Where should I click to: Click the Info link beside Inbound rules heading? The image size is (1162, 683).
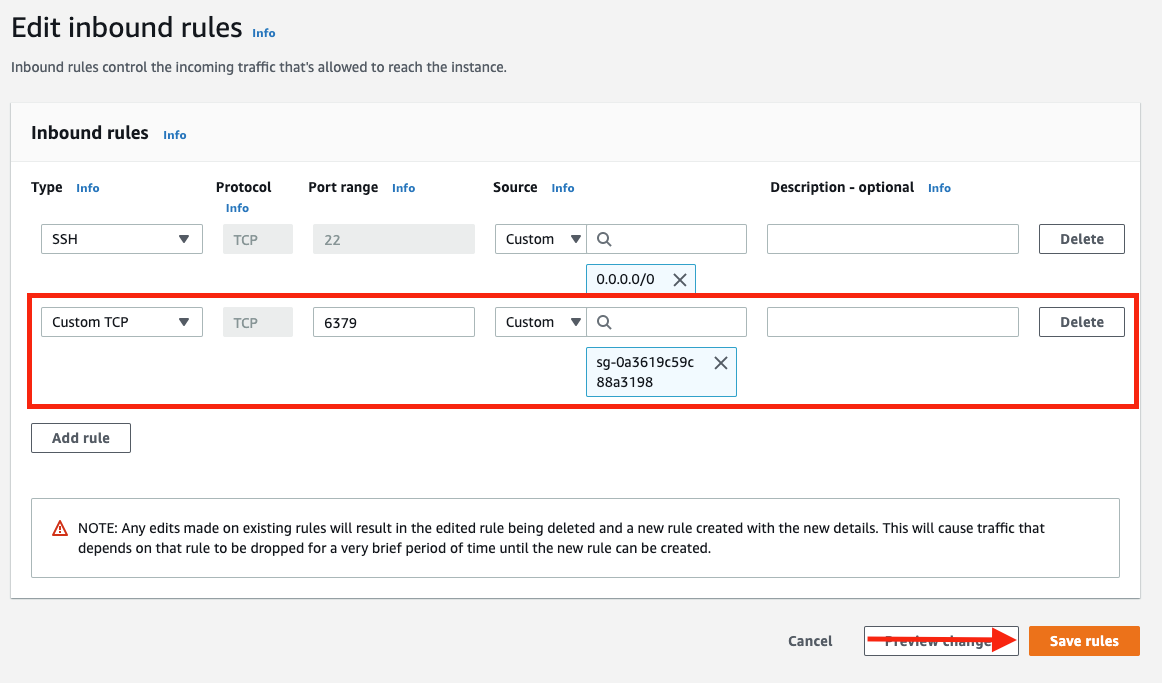tap(174, 134)
